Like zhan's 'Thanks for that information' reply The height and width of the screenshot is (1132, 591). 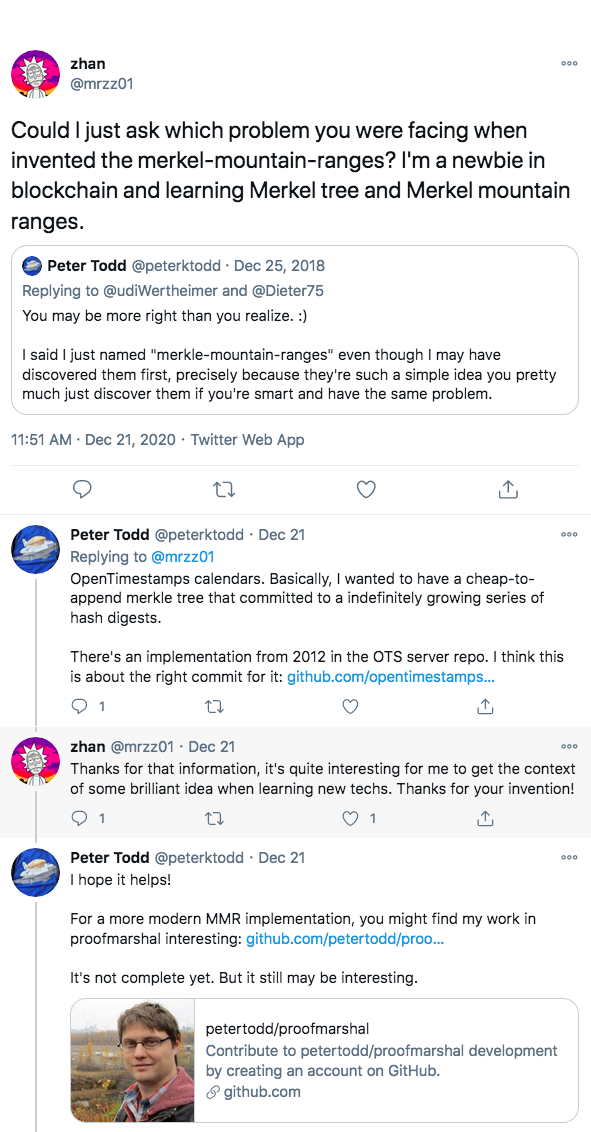click(x=350, y=818)
